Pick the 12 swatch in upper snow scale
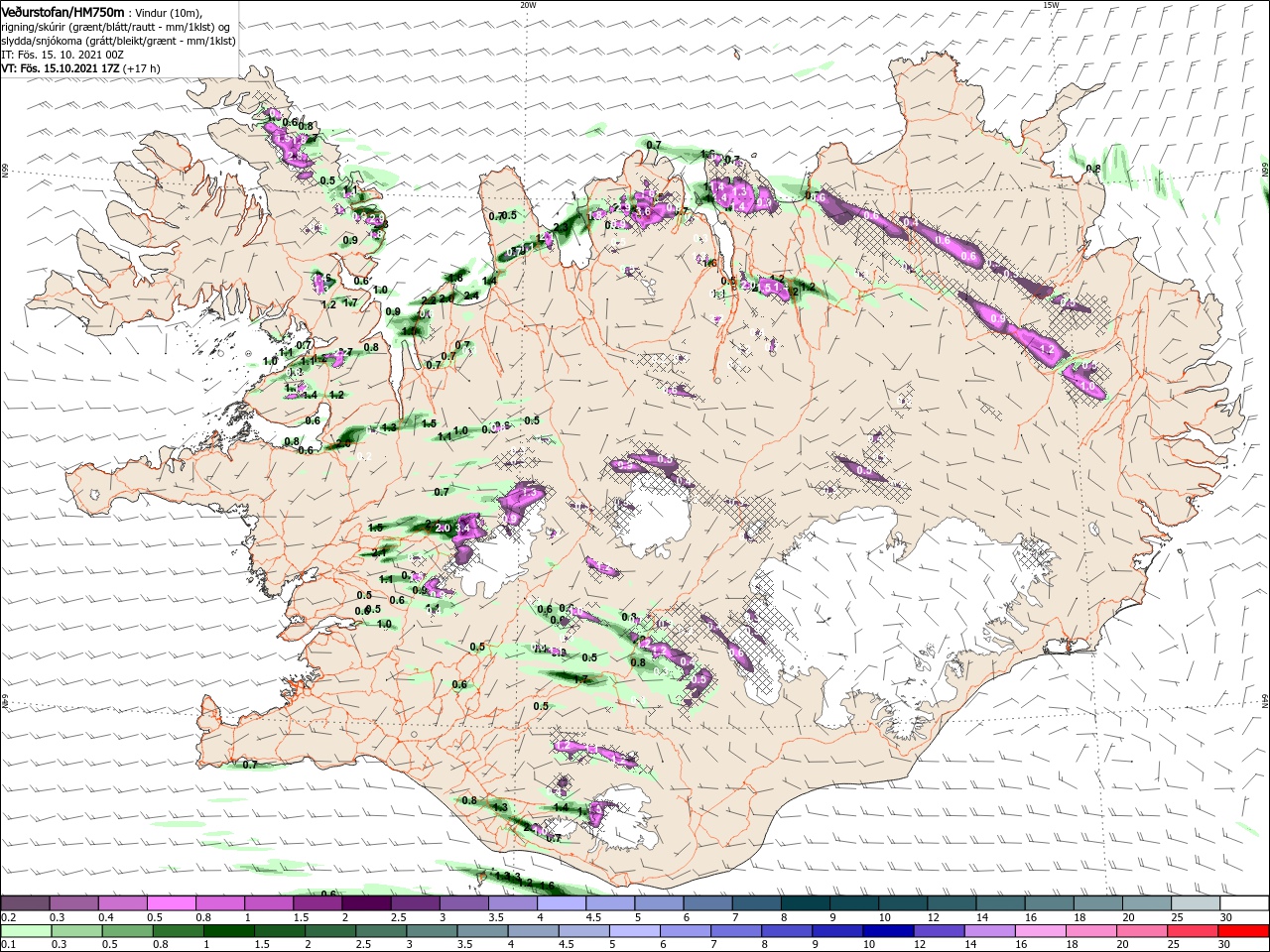Viewport: 1270px width, 952px height. pyautogui.click(x=952, y=903)
